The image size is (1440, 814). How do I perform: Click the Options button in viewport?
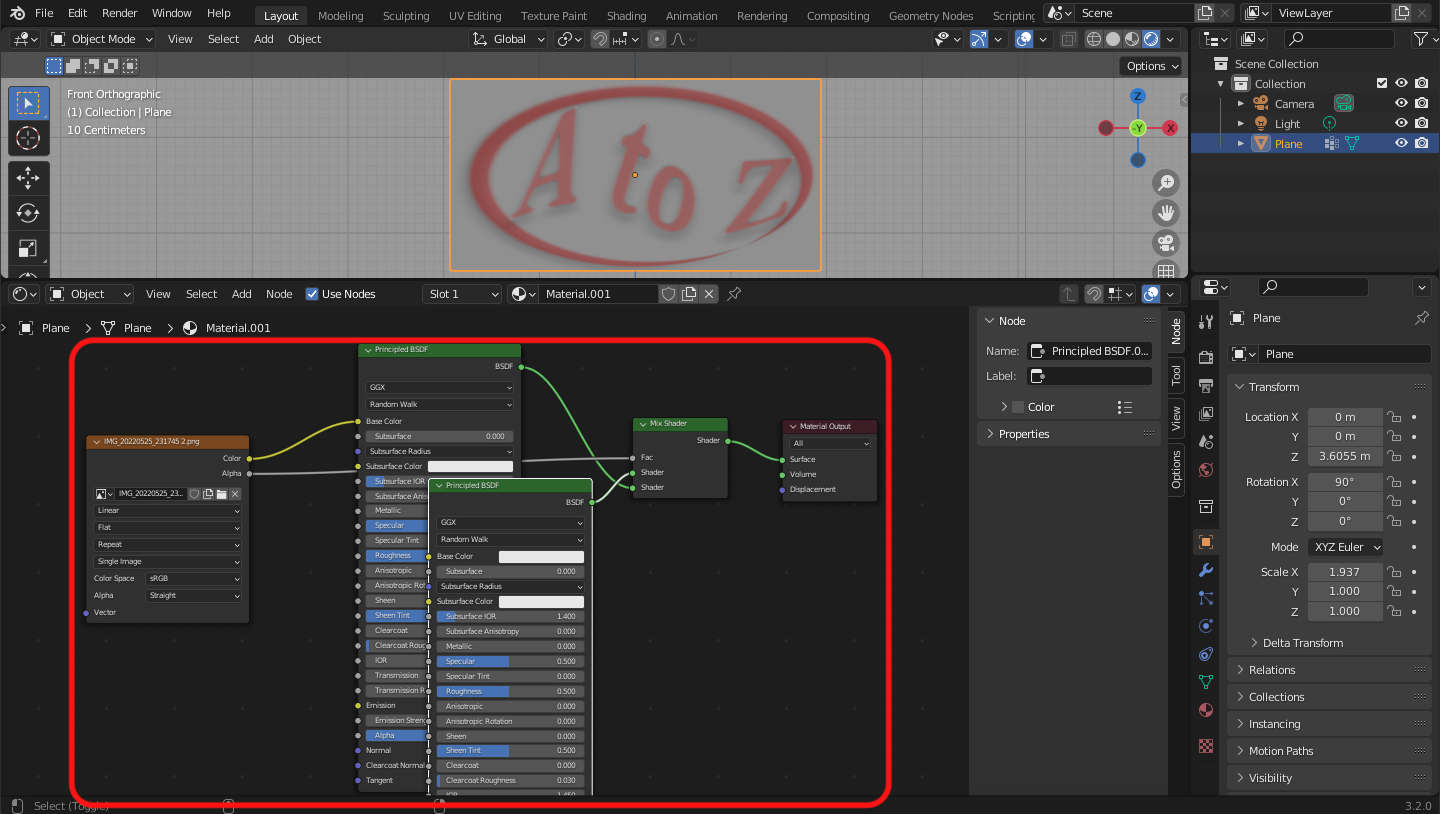pos(1152,66)
